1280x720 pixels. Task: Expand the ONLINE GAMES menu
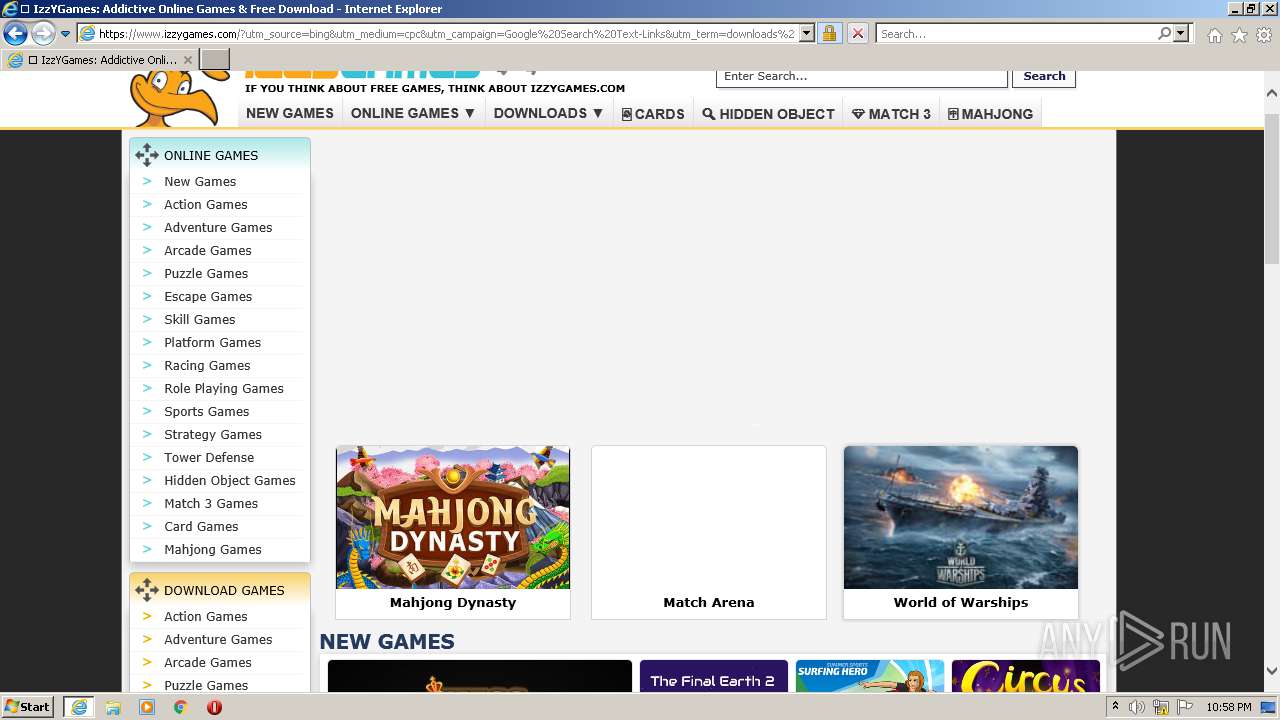coord(413,113)
